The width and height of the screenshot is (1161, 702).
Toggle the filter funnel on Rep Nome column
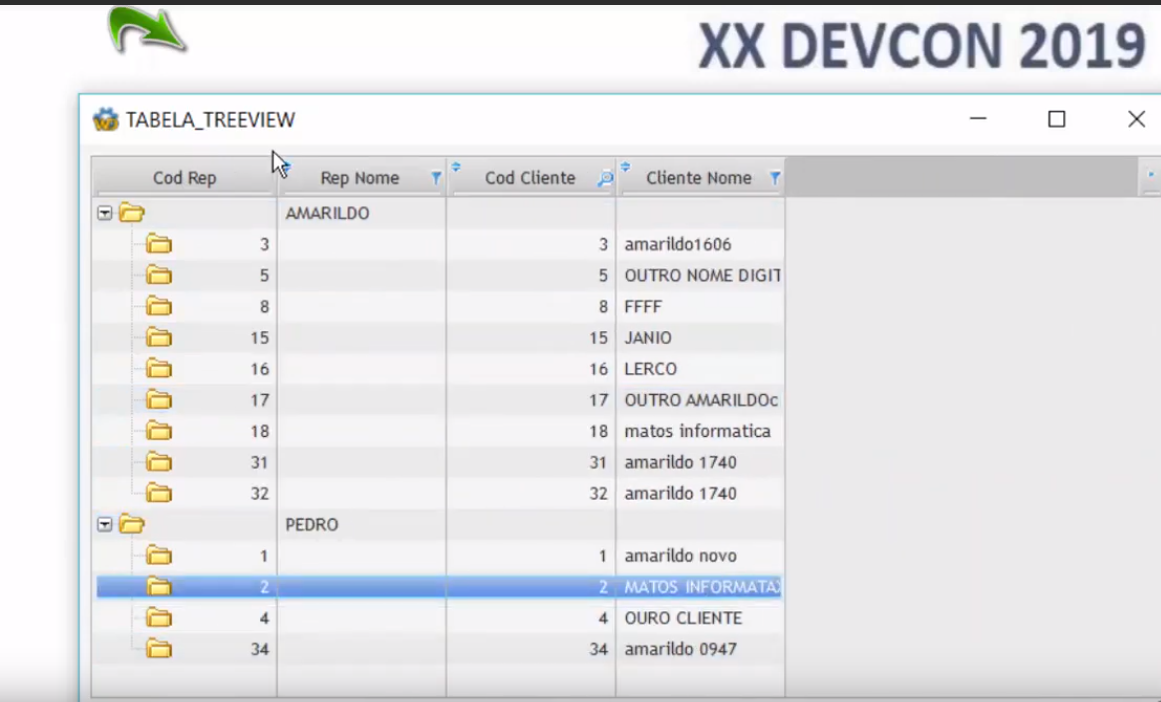point(436,177)
